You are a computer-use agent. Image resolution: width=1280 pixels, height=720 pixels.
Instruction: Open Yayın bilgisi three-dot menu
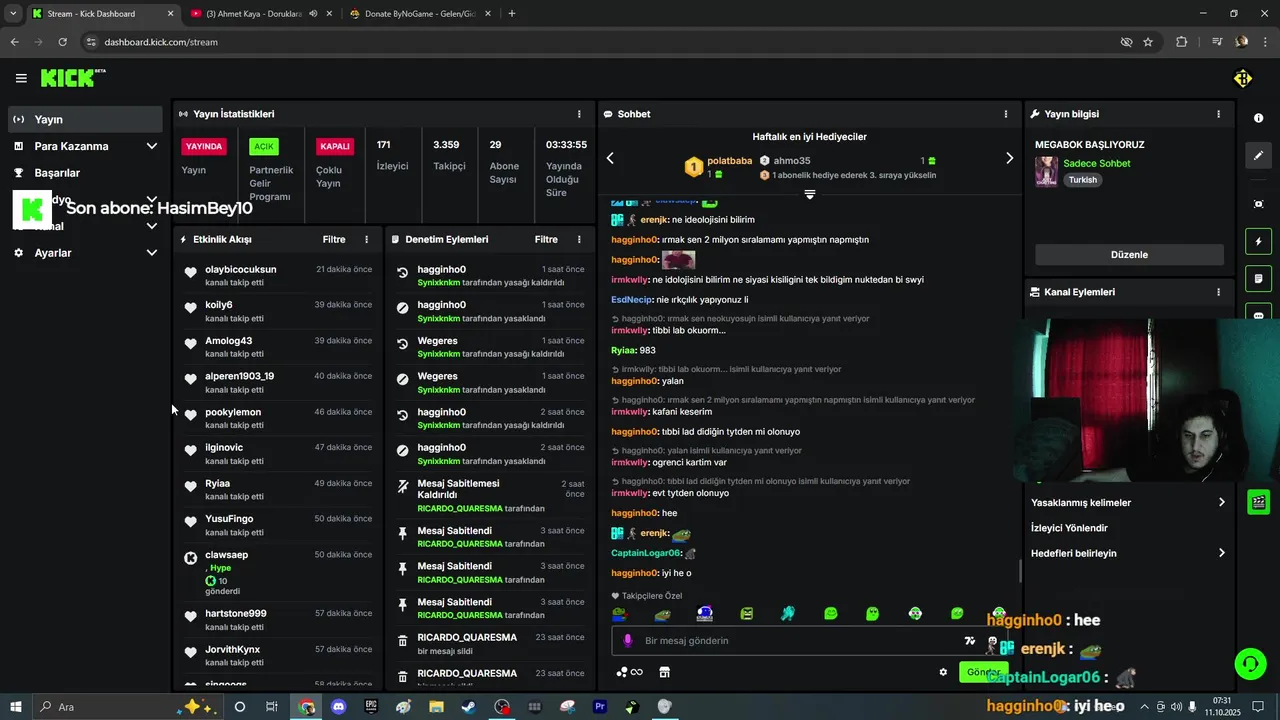(1218, 114)
